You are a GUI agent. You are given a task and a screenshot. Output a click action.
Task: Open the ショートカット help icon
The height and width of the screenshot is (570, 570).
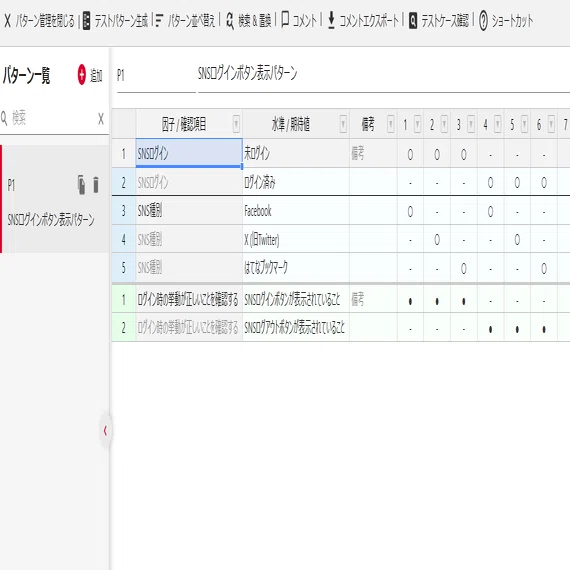pyautogui.click(x=483, y=21)
